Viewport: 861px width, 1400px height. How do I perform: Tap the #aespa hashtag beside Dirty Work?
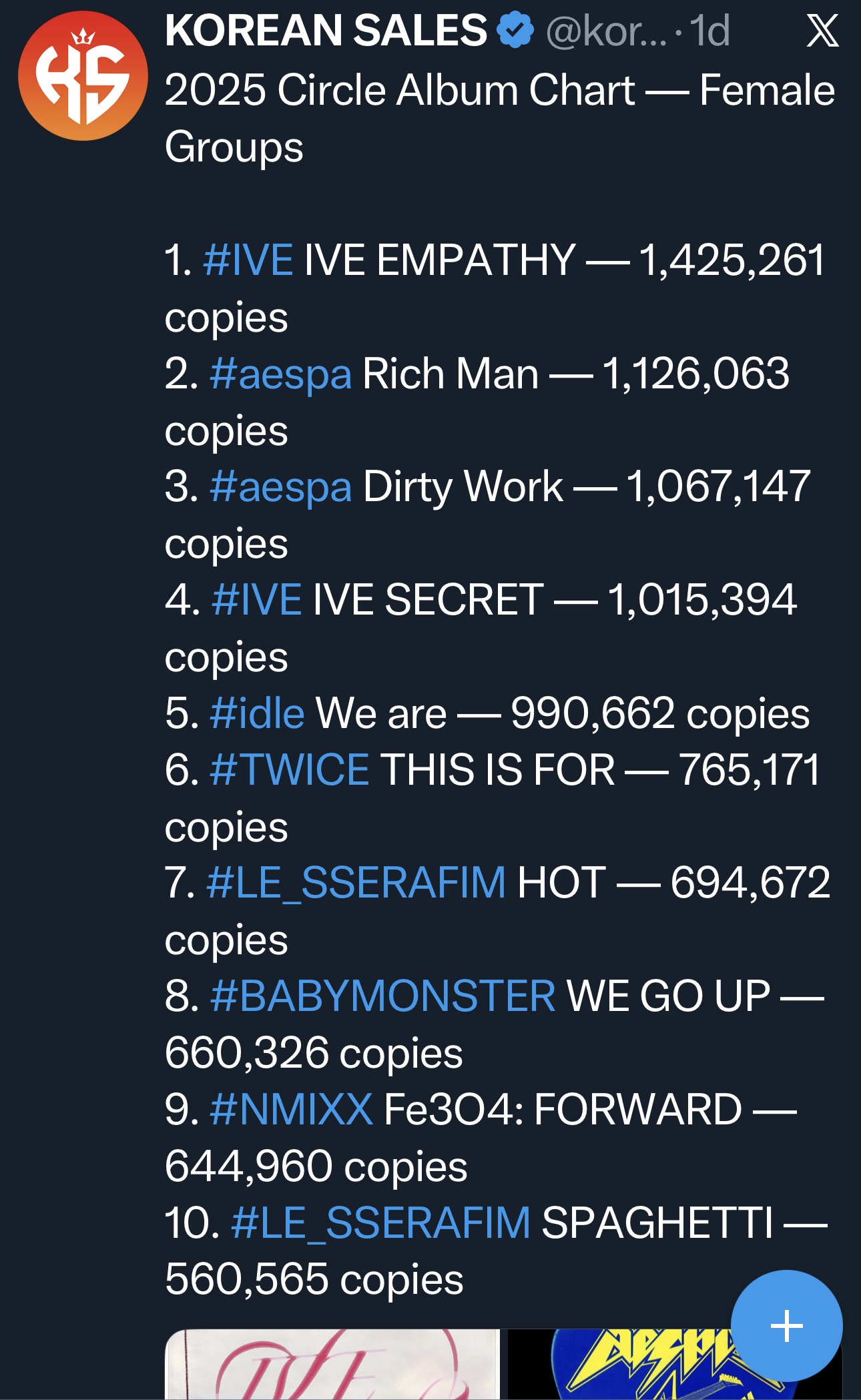tap(280, 486)
